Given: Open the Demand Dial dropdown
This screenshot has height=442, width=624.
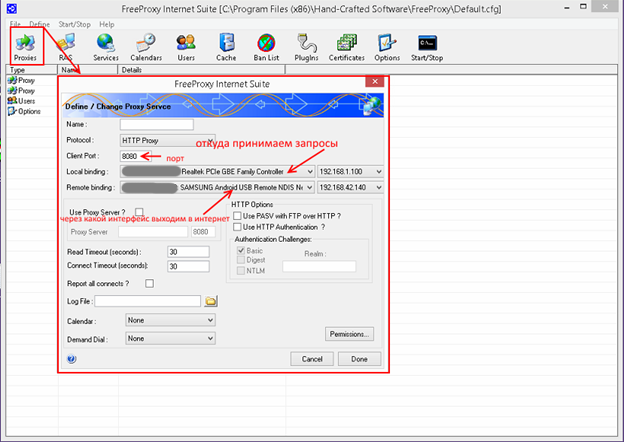Looking at the screenshot, I should point(170,339).
